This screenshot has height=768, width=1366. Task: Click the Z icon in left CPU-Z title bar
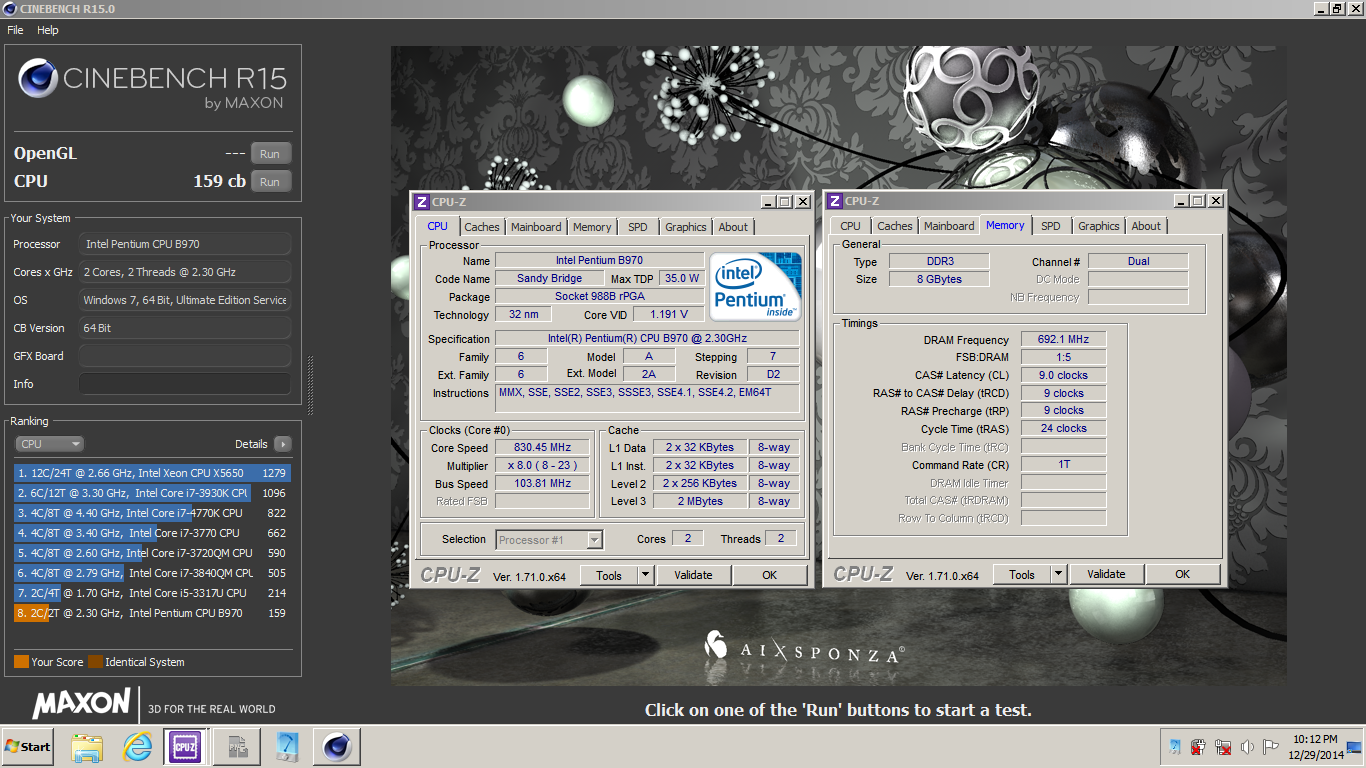(x=422, y=202)
